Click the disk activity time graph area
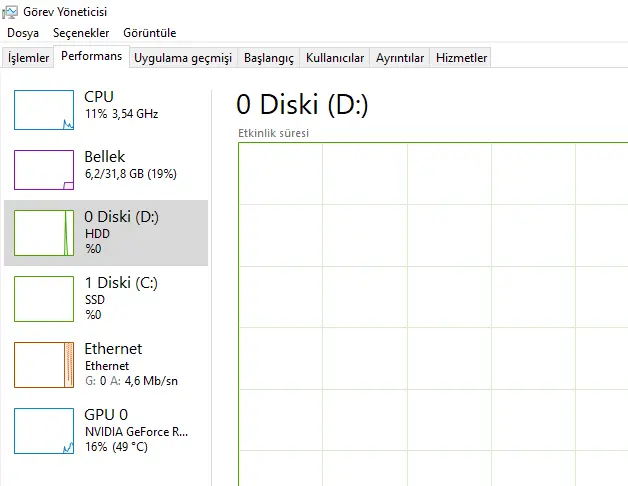The image size is (628, 486). pyautogui.click(x=433, y=314)
